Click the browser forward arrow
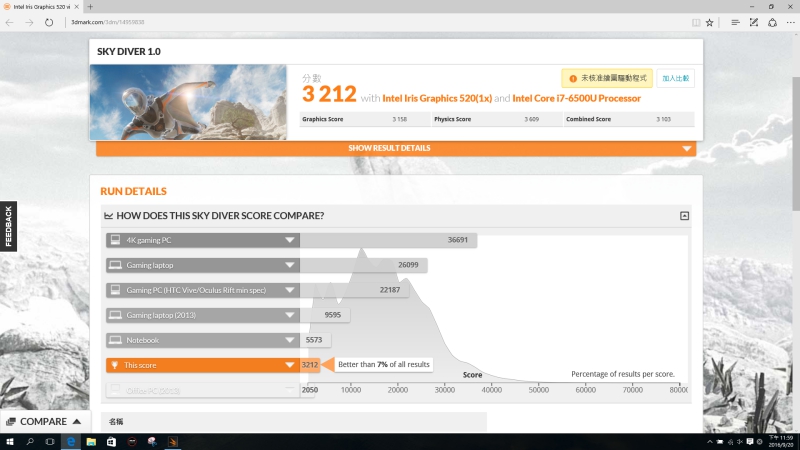800x450 pixels. [29, 22]
